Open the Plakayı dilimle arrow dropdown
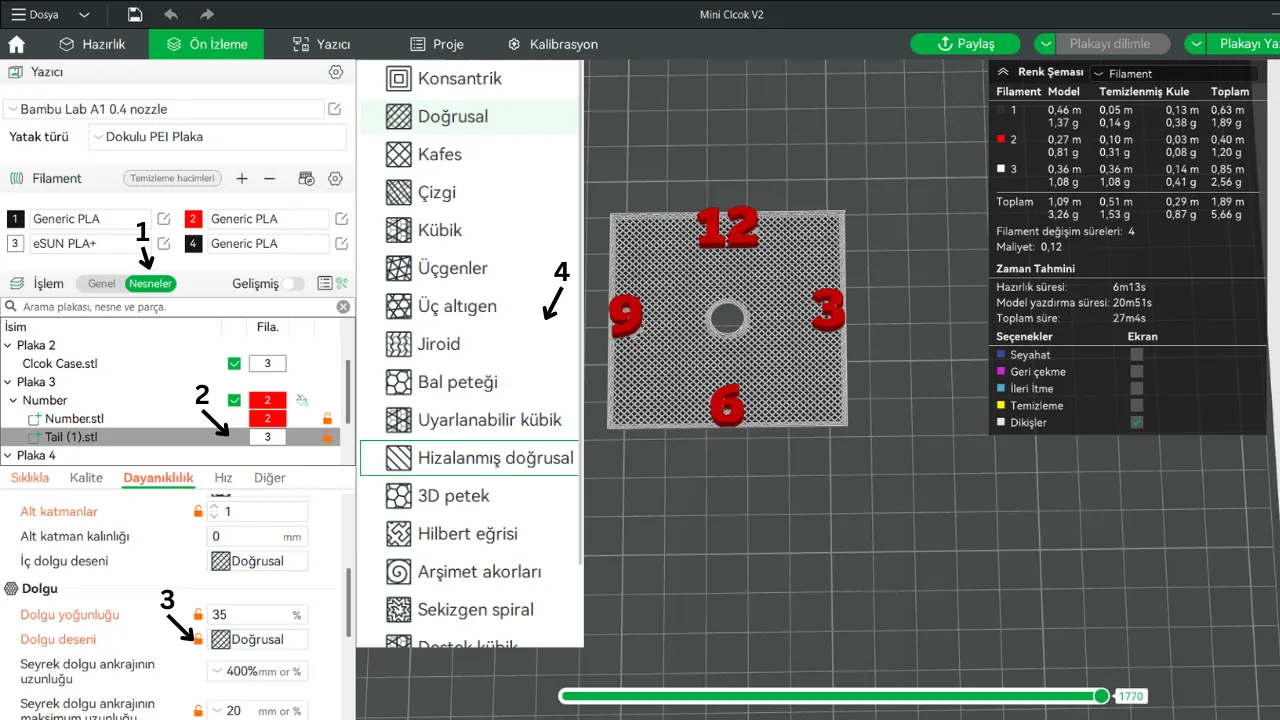 (x=1045, y=44)
